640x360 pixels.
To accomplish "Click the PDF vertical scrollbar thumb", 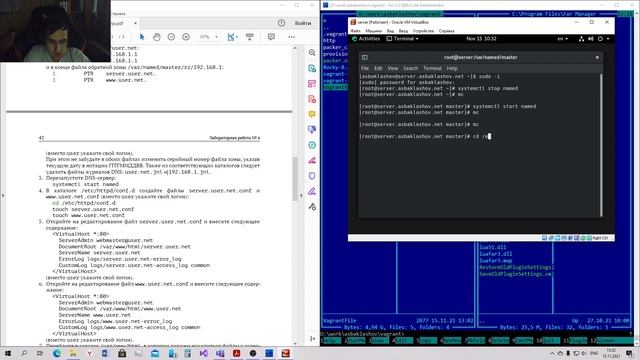I will 295,178.
